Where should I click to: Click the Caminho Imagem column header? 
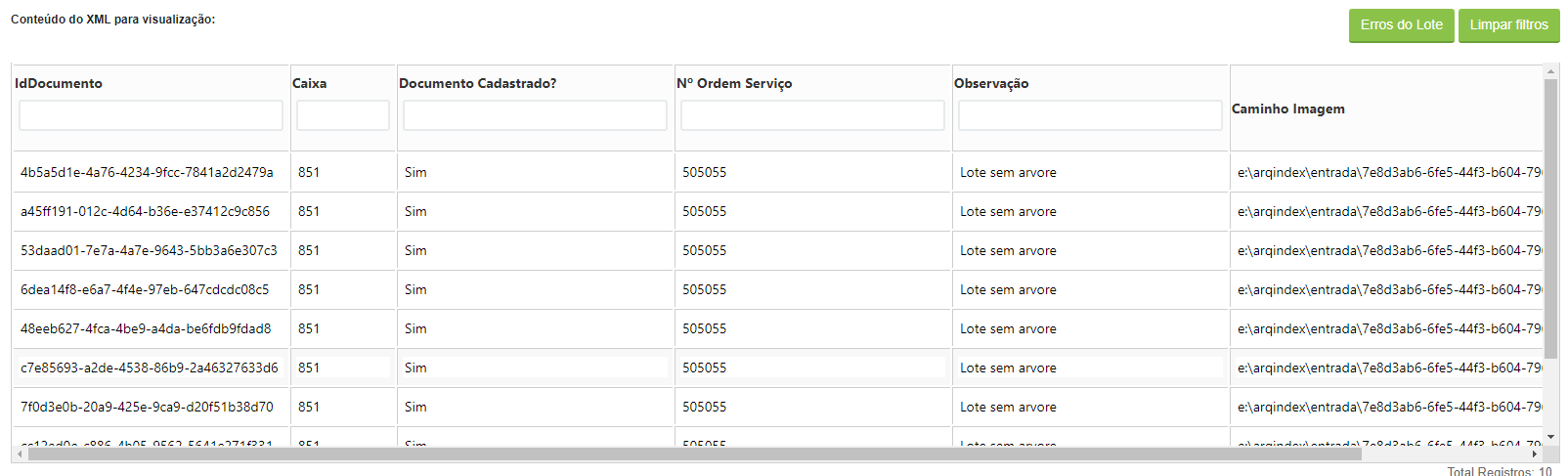pos(1287,108)
